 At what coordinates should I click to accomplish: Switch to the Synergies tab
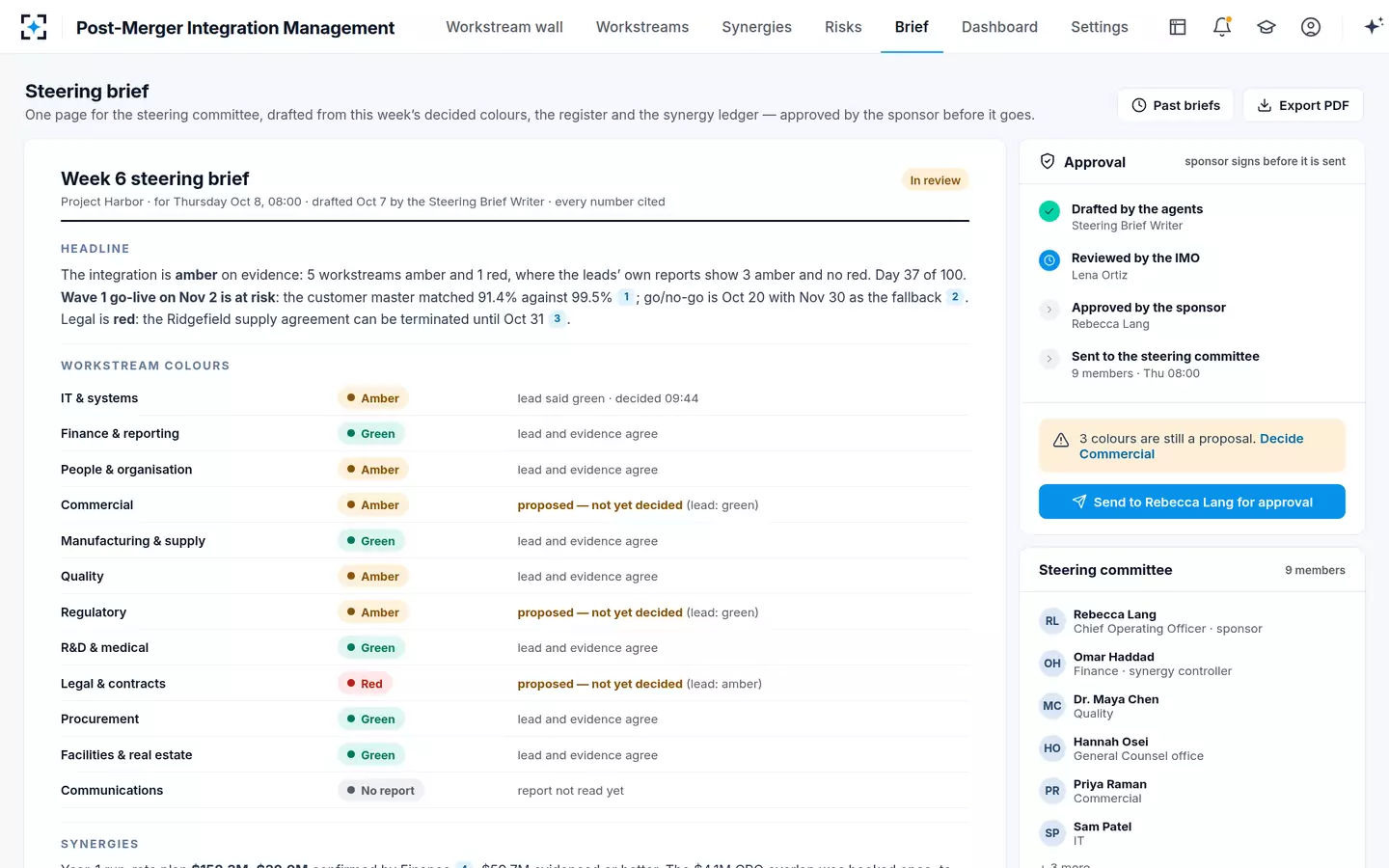(756, 27)
